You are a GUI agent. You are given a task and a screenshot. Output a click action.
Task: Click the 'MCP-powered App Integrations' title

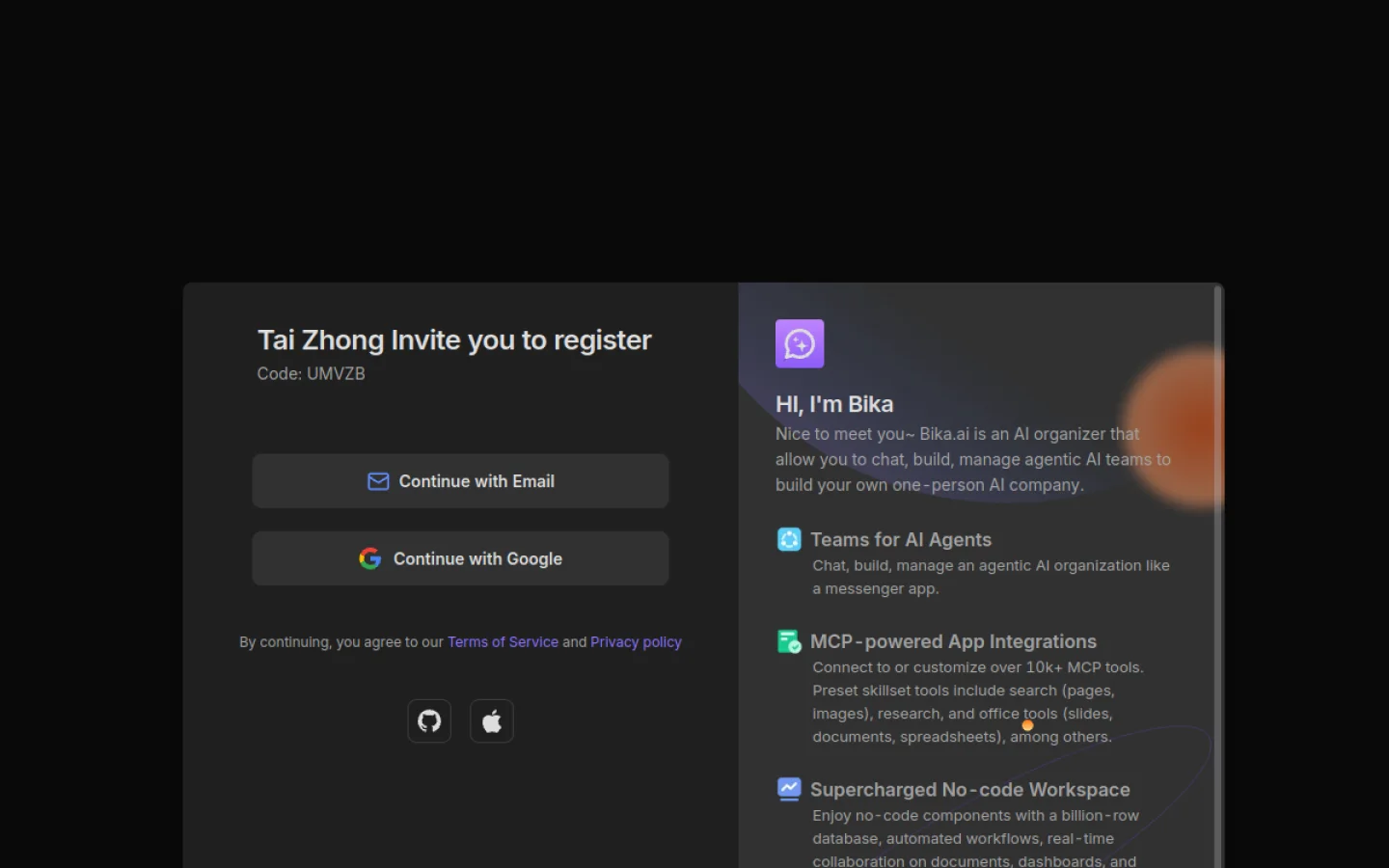(x=953, y=642)
